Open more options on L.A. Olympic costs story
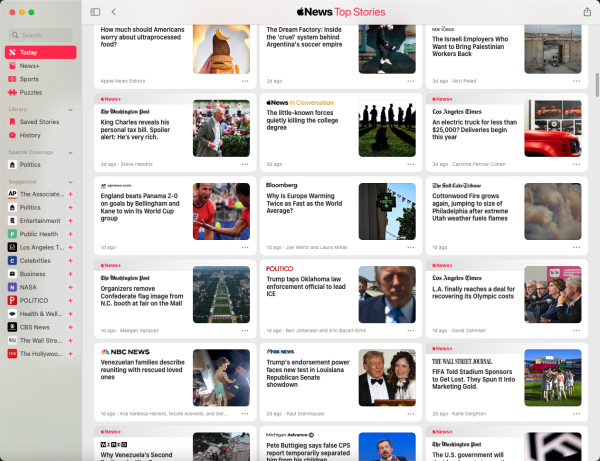This screenshot has width=600, height=461. (x=576, y=331)
